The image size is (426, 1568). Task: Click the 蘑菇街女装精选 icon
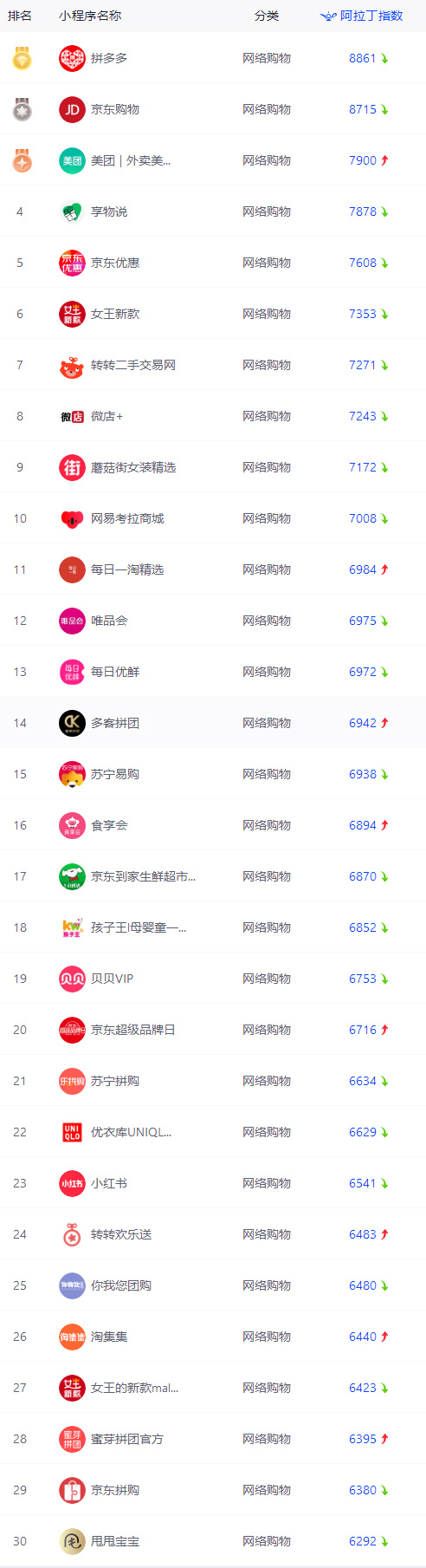[x=72, y=467]
